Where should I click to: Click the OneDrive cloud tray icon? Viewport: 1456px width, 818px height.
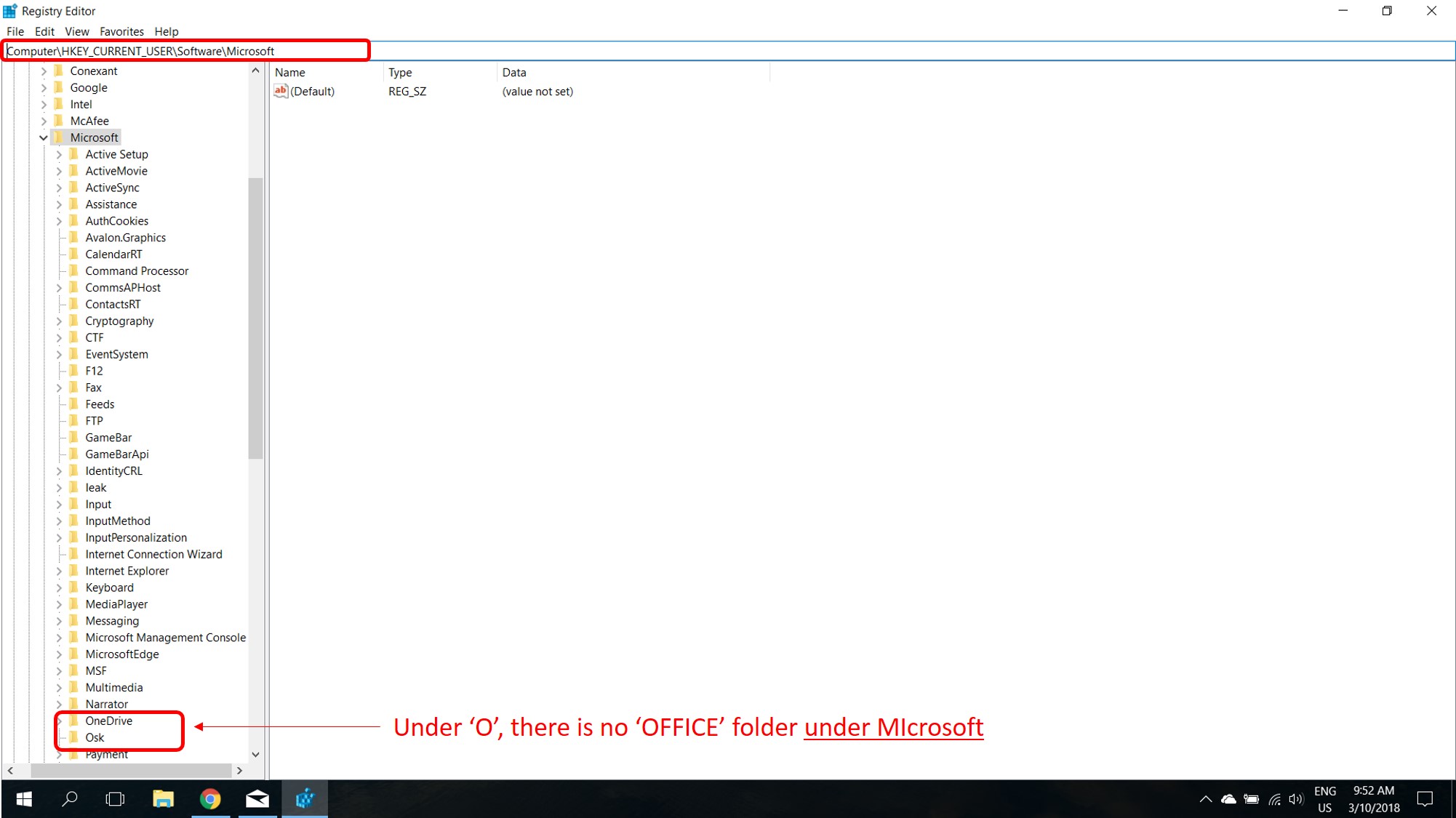coord(1228,799)
